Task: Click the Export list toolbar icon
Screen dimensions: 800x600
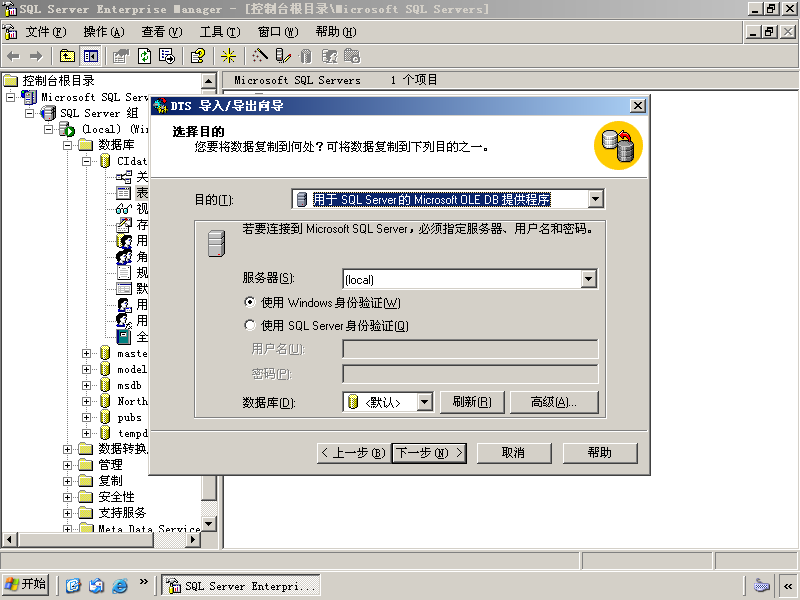Action: pyautogui.click(x=167, y=56)
